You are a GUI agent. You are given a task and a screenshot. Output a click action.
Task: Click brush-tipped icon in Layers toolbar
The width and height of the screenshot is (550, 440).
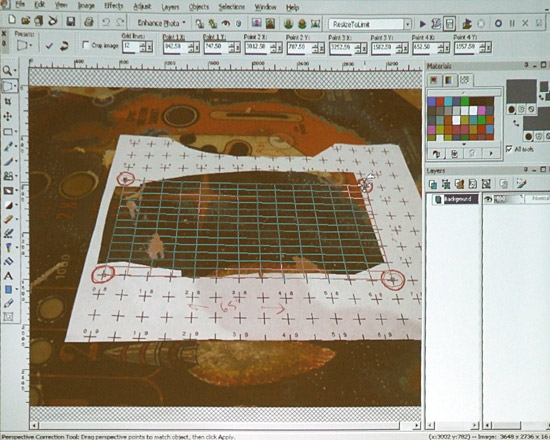pos(522,183)
